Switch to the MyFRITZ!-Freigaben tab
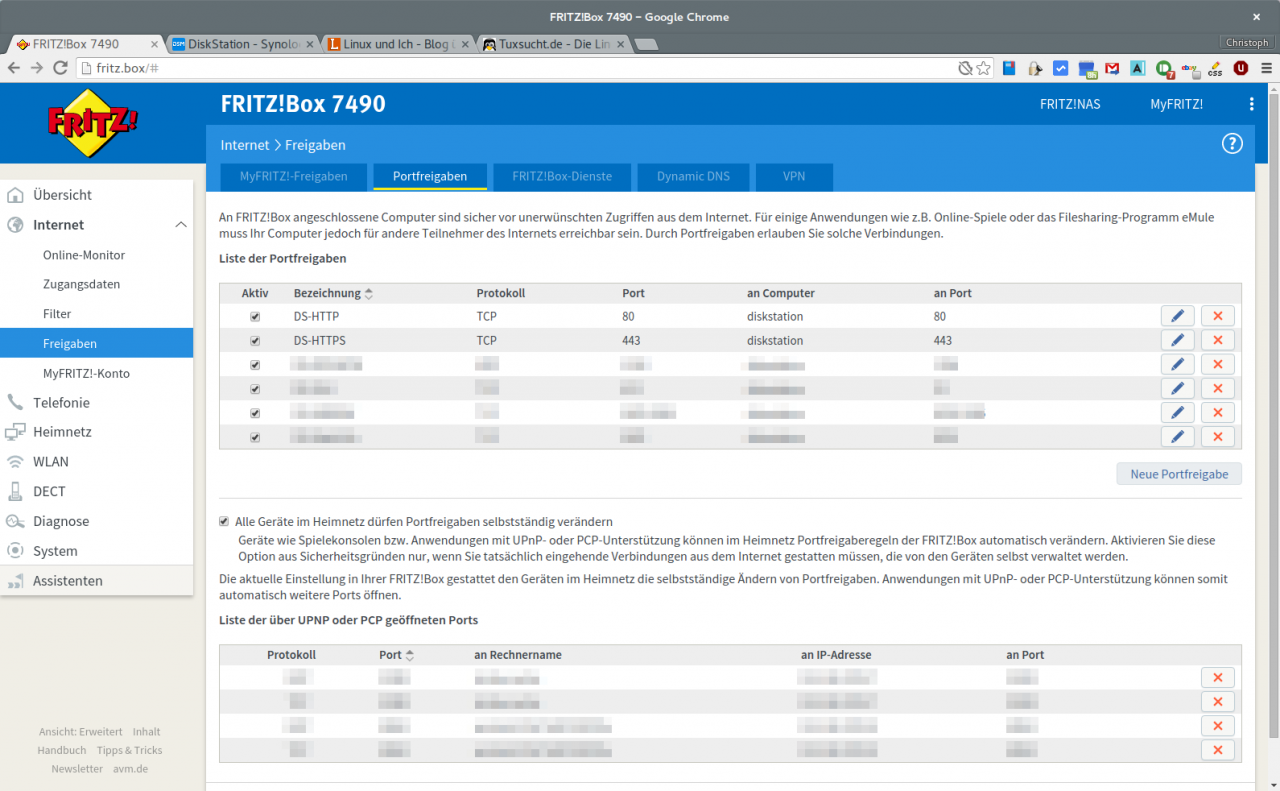Image resolution: width=1280 pixels, height=791 pixels. tap(294, 177)
